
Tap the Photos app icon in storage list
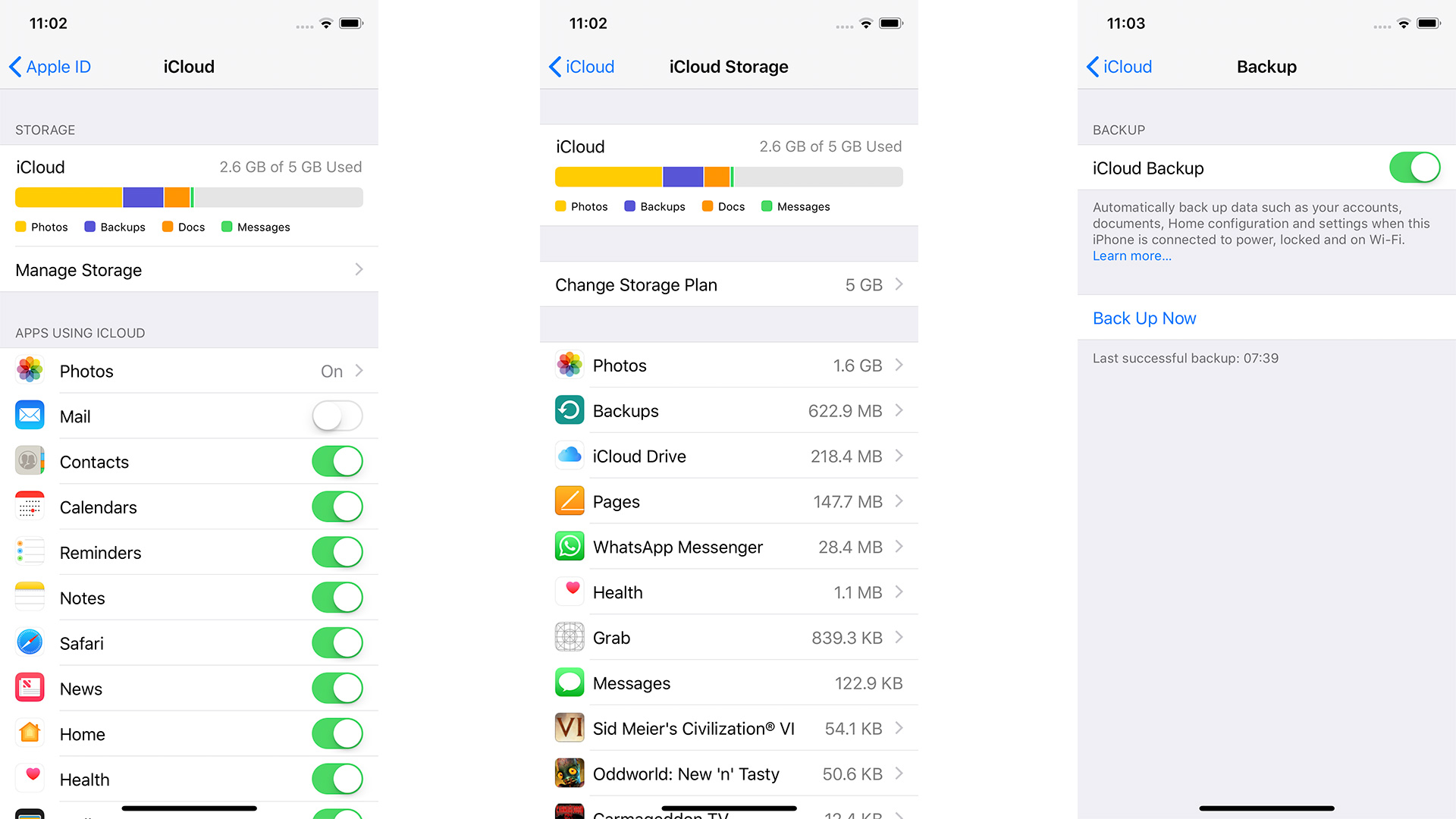[x=569, y=365]
